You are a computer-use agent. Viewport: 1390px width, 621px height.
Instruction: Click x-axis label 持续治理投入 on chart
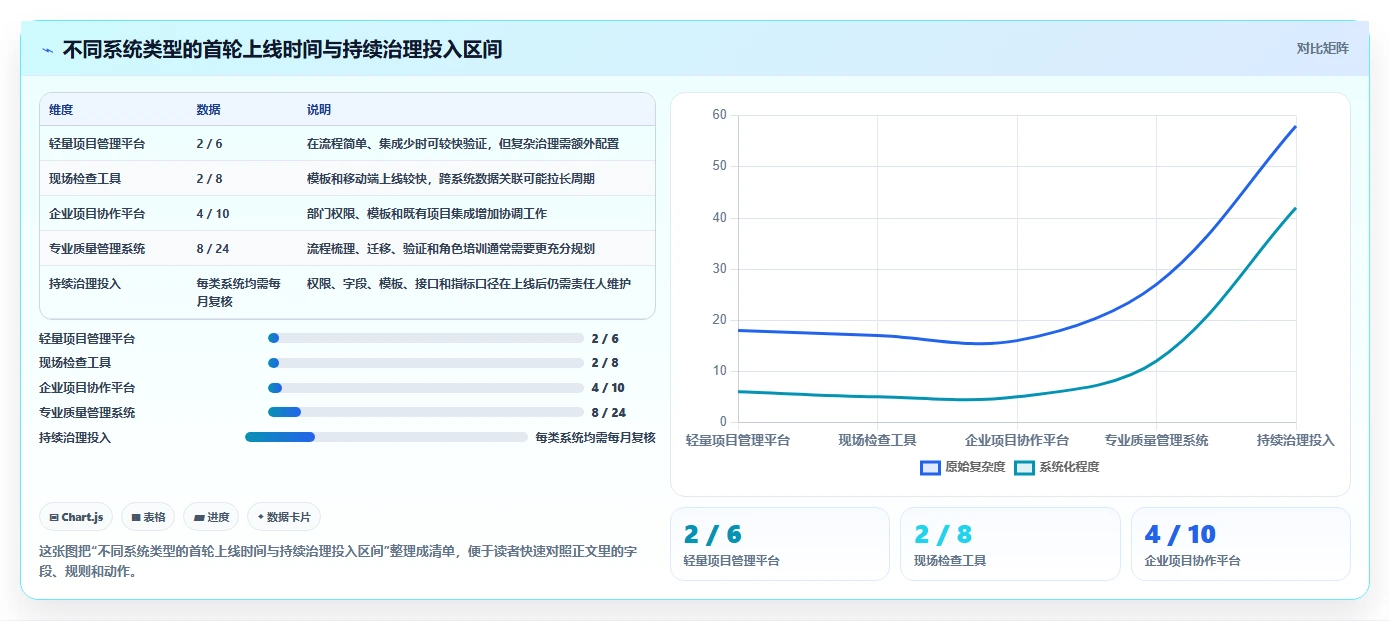[1296, 440]
